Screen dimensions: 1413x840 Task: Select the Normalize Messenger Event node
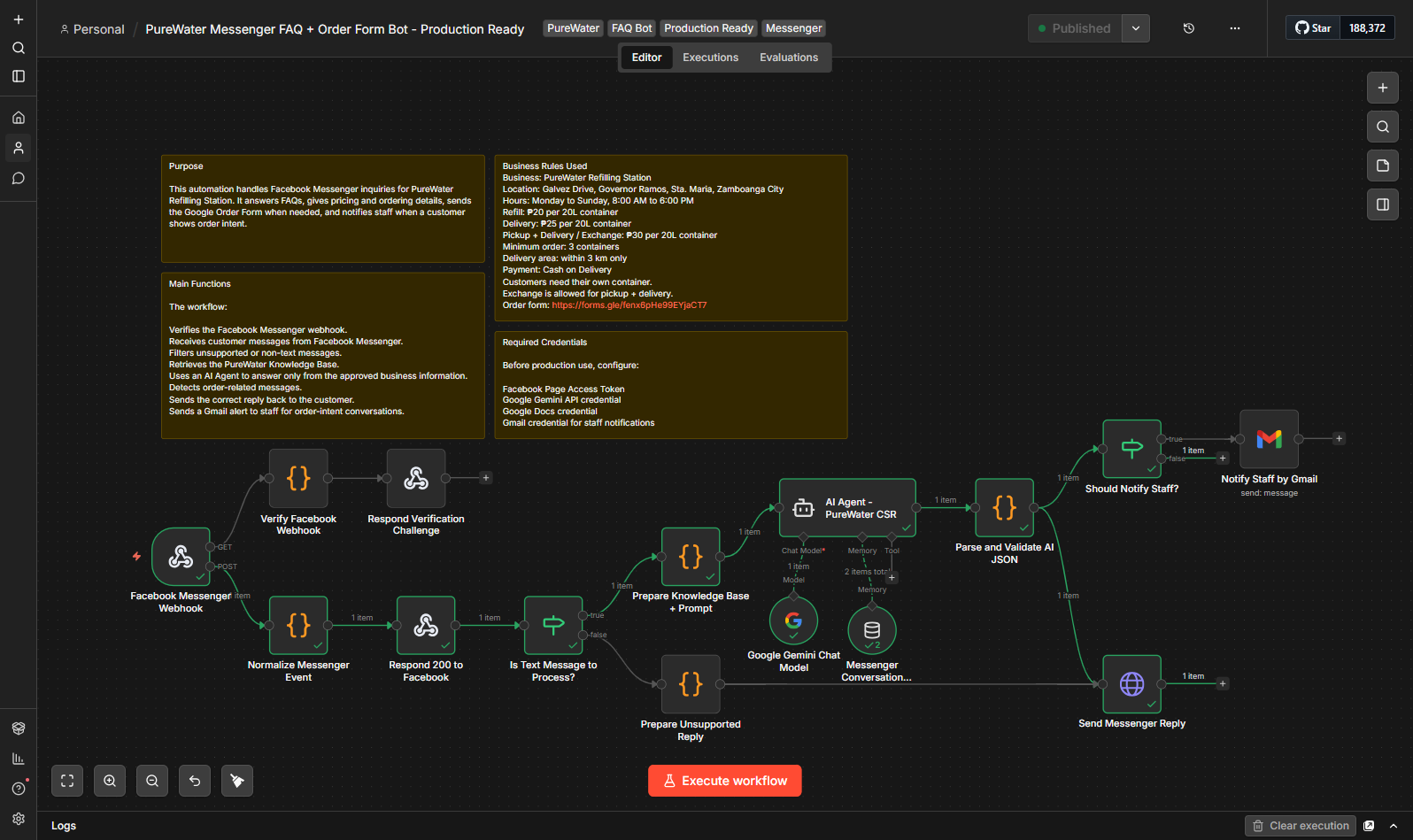click(298, 625)
